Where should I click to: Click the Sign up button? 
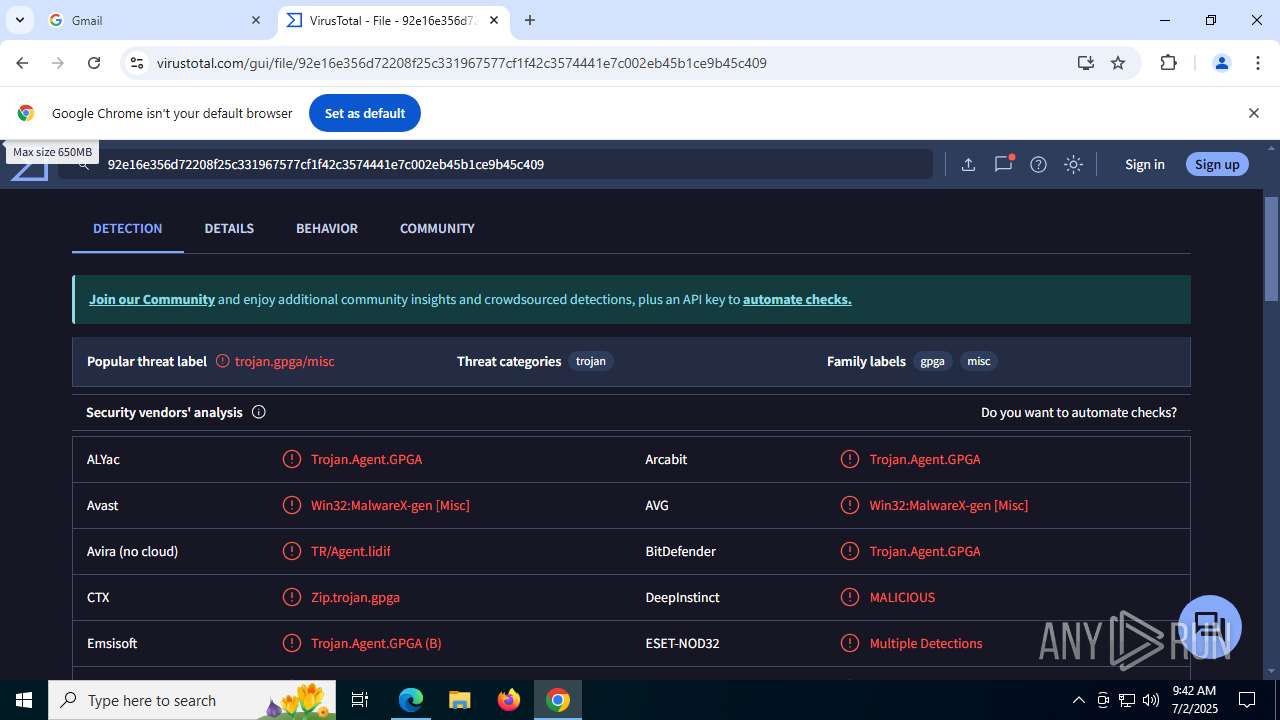(1217, 164)
